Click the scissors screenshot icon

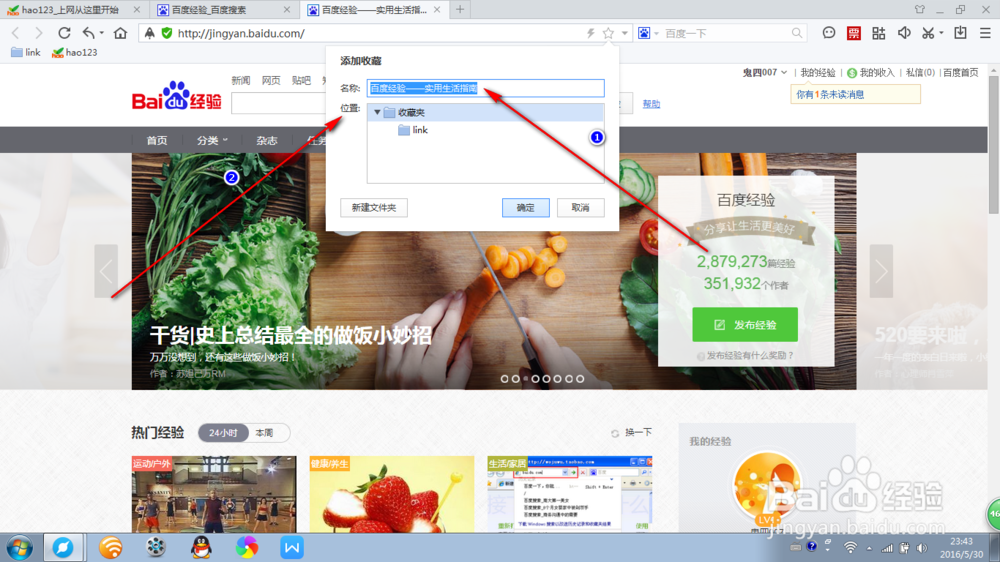928,33
